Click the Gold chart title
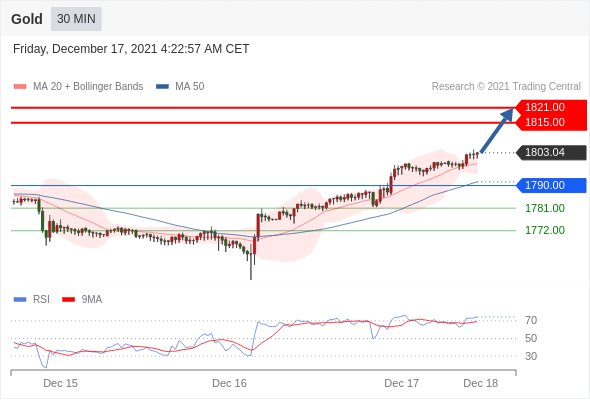Image resolution: width=590 pixels, height=400 pixels. [27, 19]
